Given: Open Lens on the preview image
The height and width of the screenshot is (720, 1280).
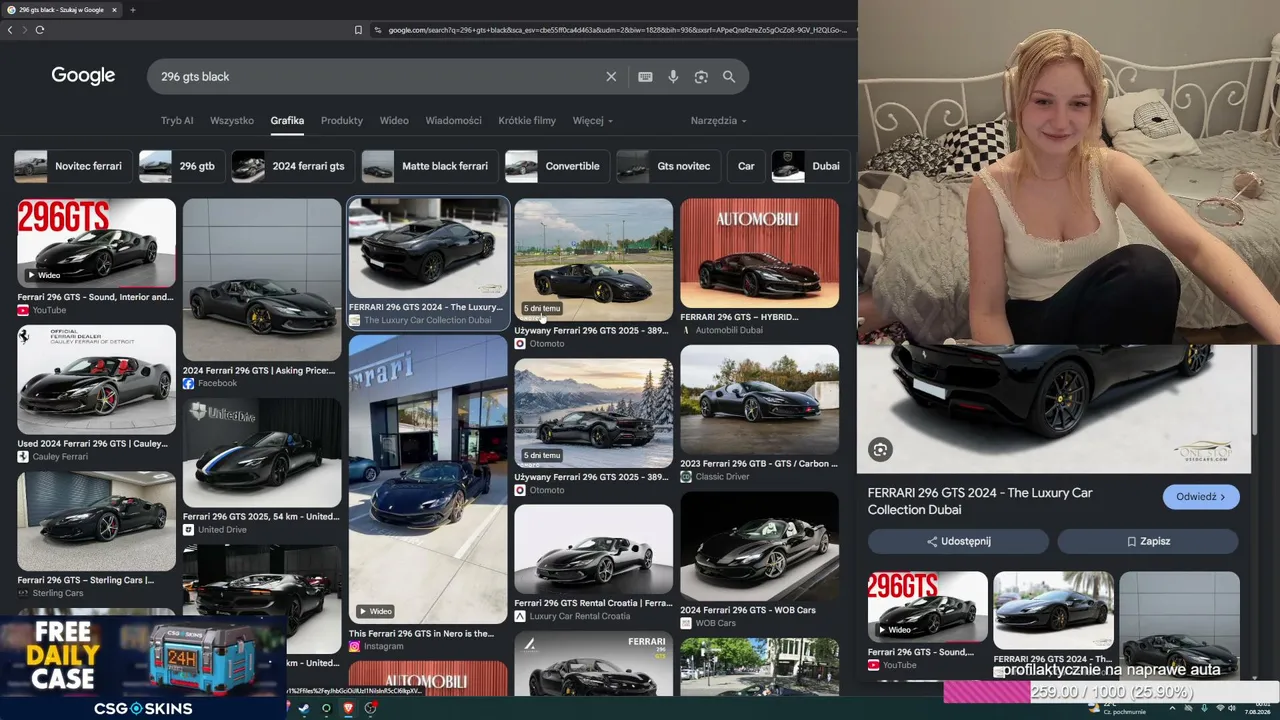Looking at the screenshot, I should [880, 450].
